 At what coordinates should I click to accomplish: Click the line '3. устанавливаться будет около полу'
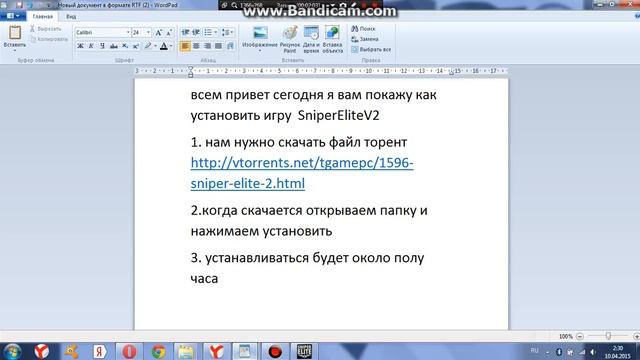tap(307, 258)
